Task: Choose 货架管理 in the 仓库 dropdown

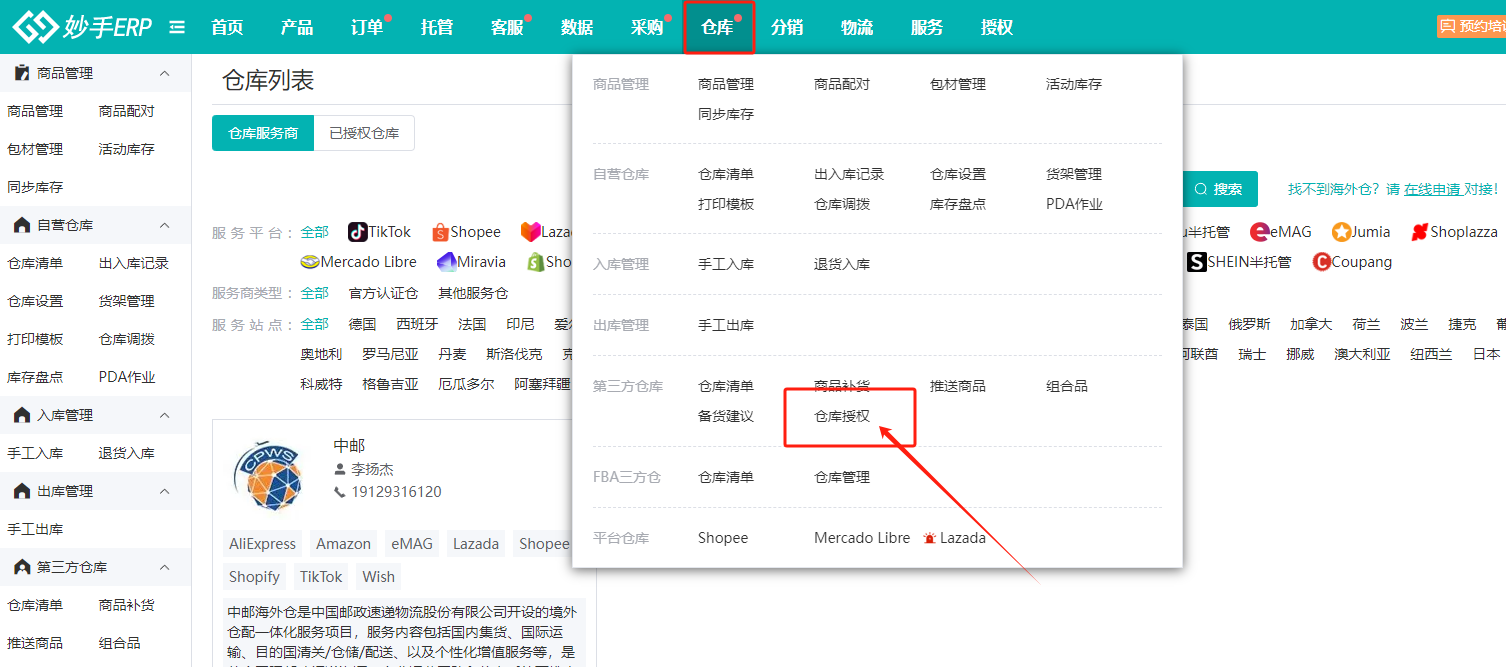Action: (x=1074, y=174)
